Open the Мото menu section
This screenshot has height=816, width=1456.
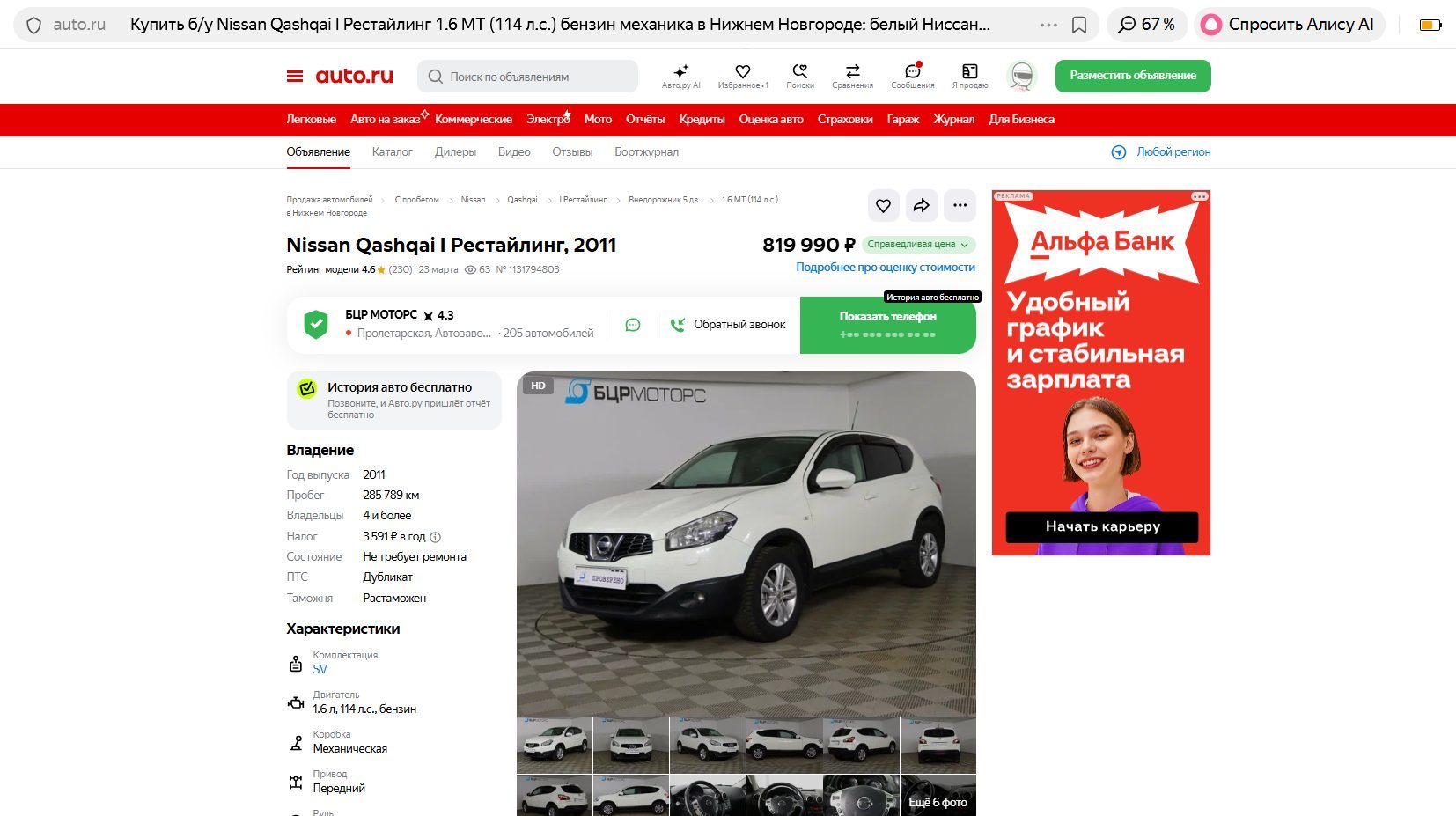[598, 120]
